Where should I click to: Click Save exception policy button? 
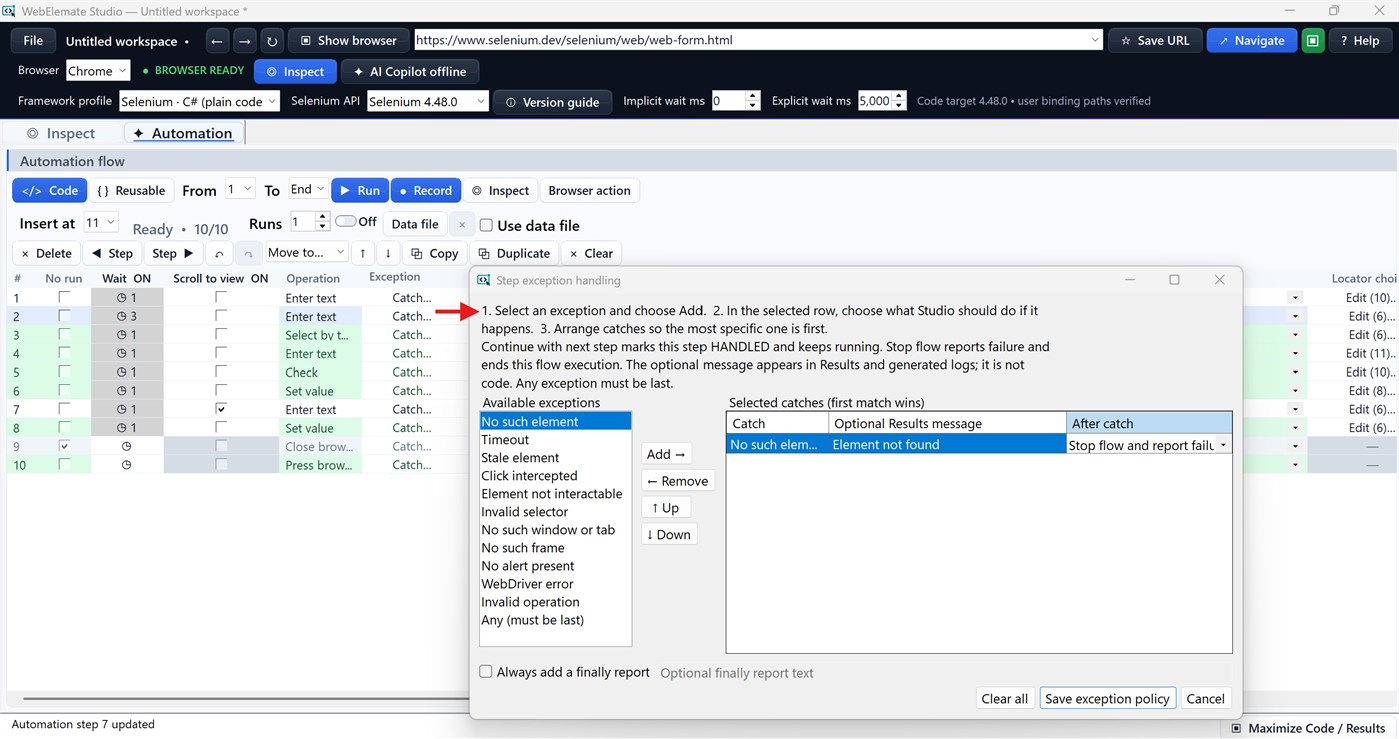(1107, 699)
